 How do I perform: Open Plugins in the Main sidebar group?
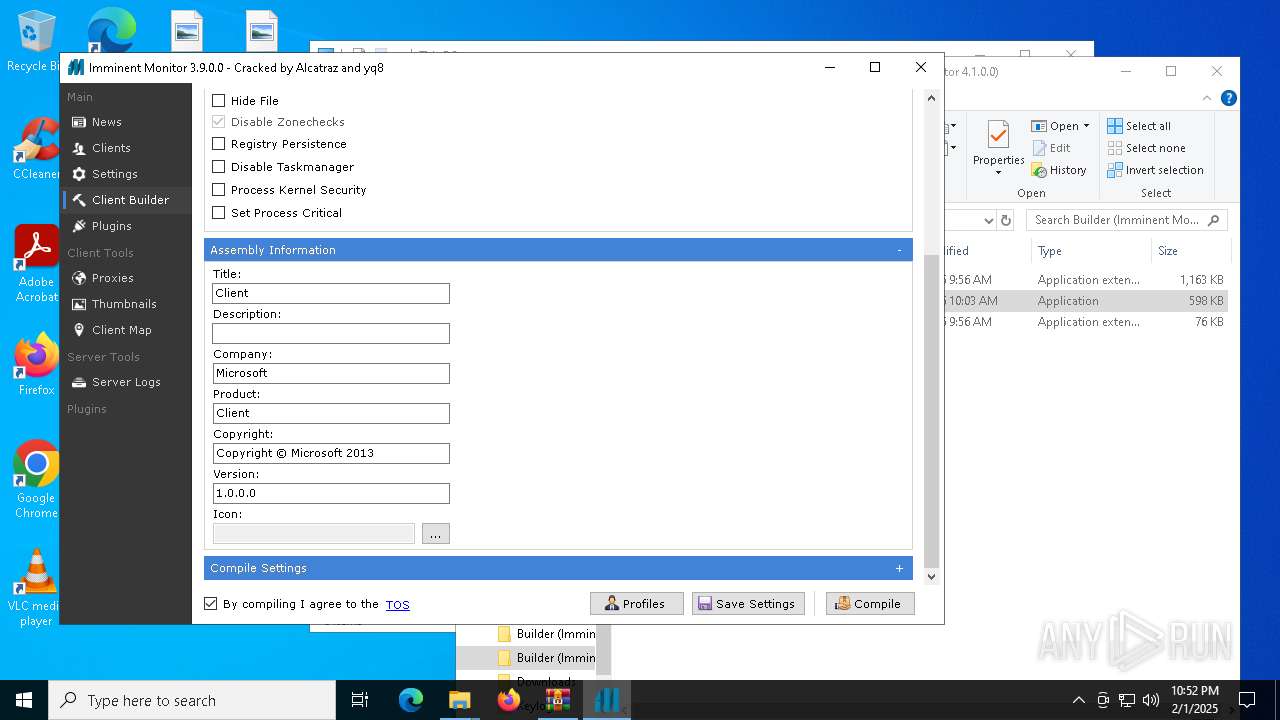click(111, 226)
